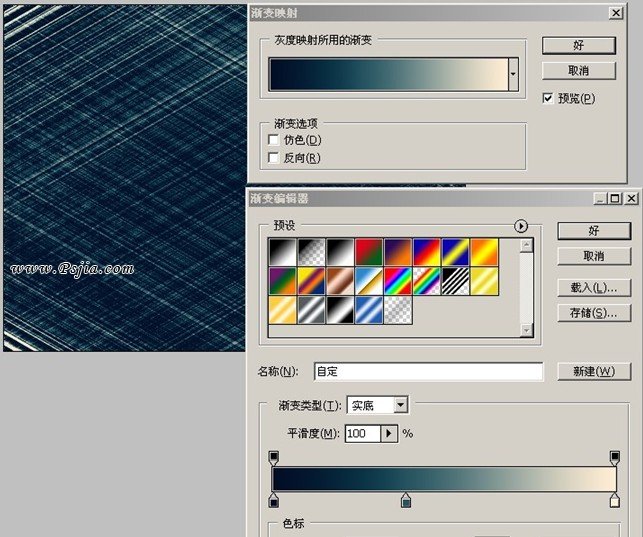Open the presets flyout menu arrow
This screenshot has height=537, width=643.
tap(521, 226)
